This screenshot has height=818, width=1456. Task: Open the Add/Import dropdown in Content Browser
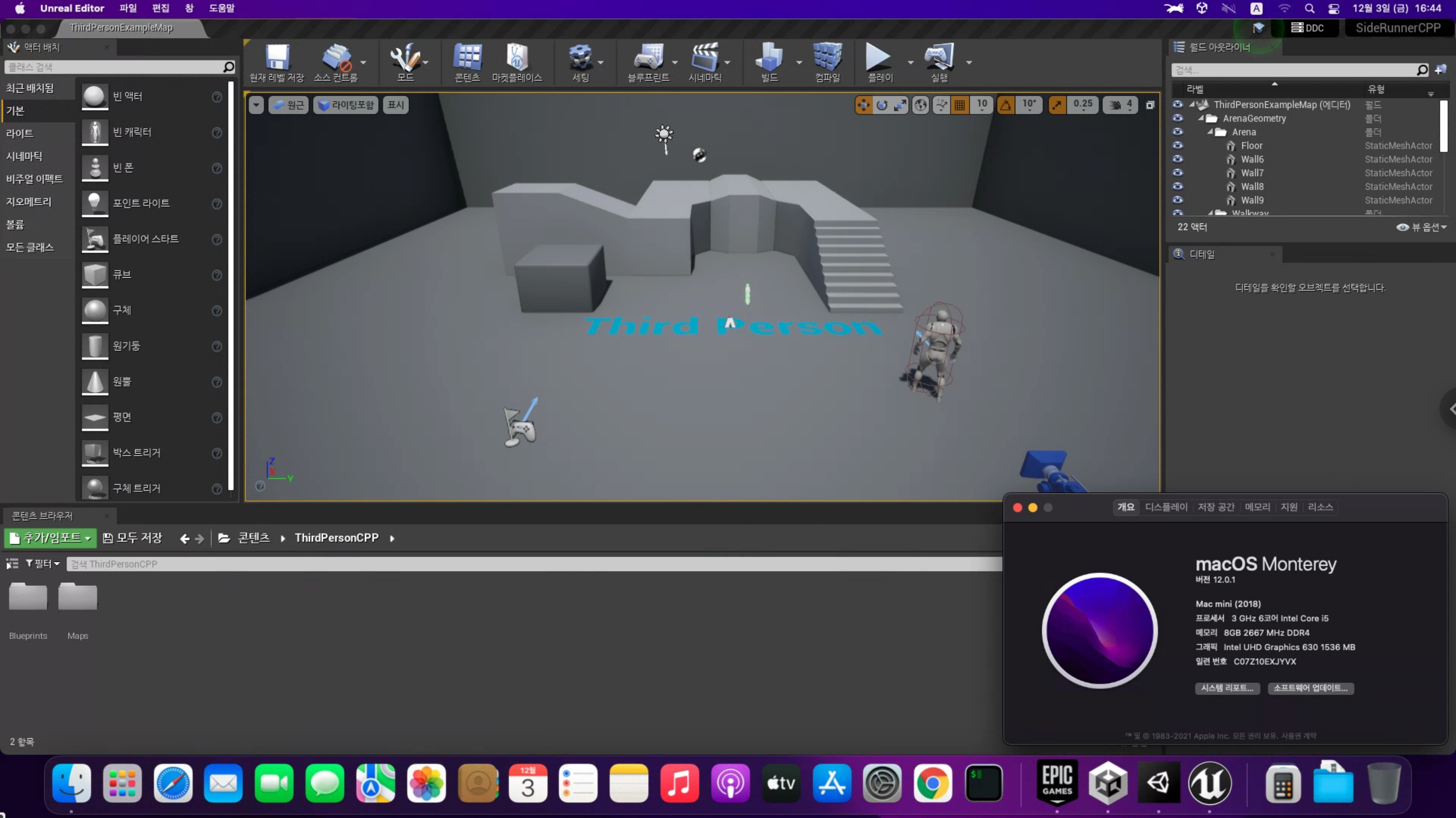click(51, 538)
